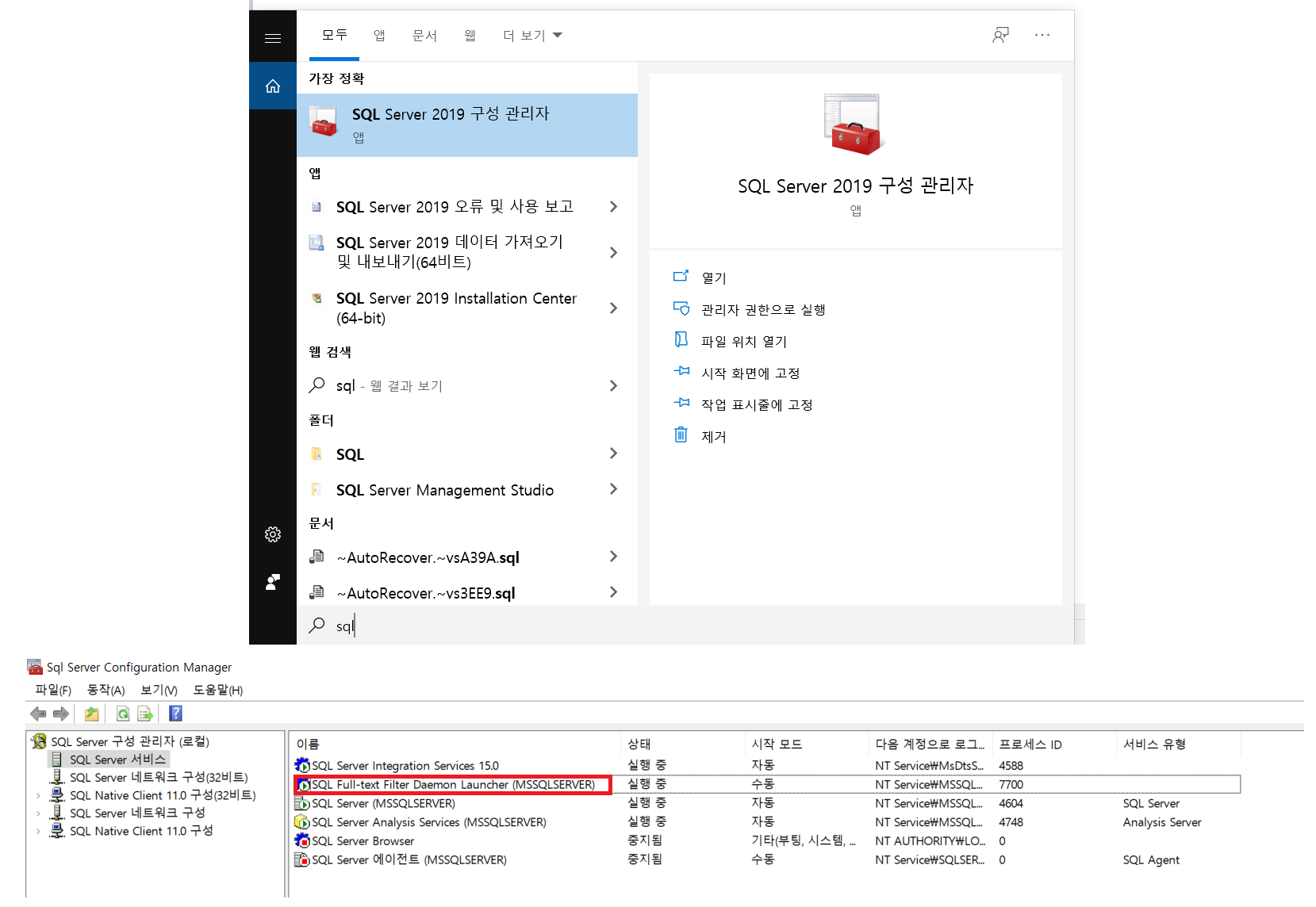The height and width of the screenshot is (907, 1316).
Task: Click the Home icon in the search sidebar
Action: 273,86
